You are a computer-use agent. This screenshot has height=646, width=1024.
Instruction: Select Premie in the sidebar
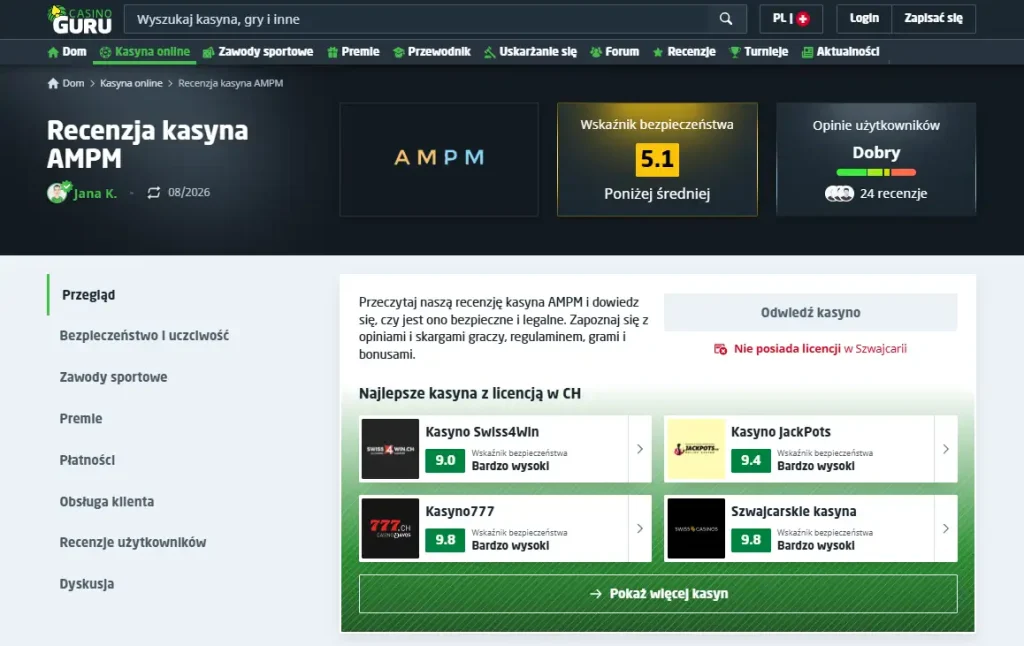81,419
